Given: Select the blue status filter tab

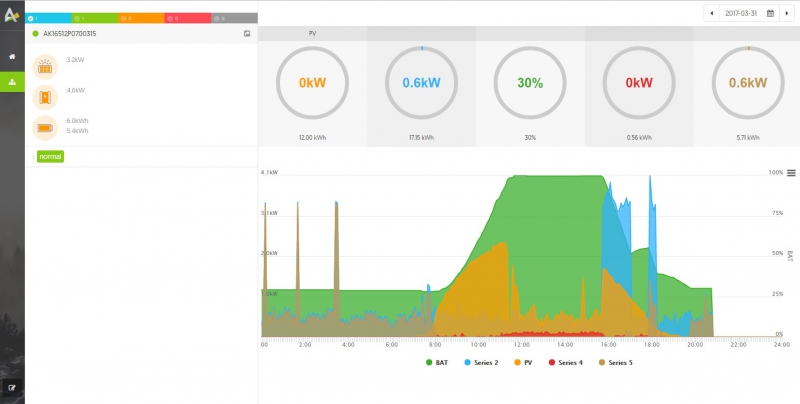Looking at the screenshot, I should (x=48, y=18).
